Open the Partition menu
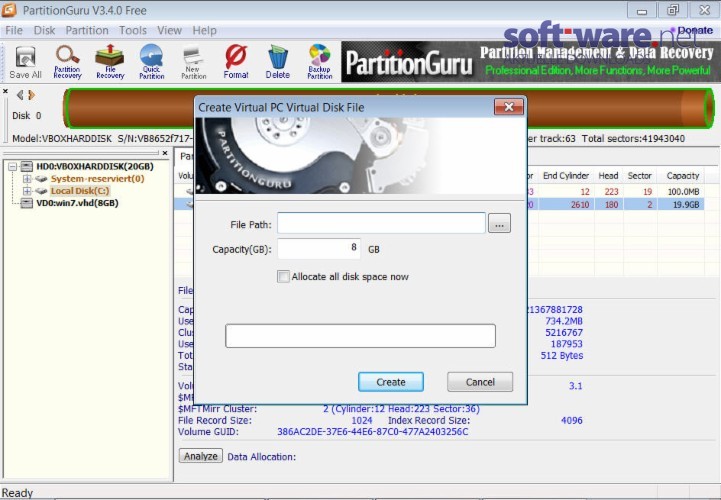Screen dimensions: 721x500 point(87,30)
